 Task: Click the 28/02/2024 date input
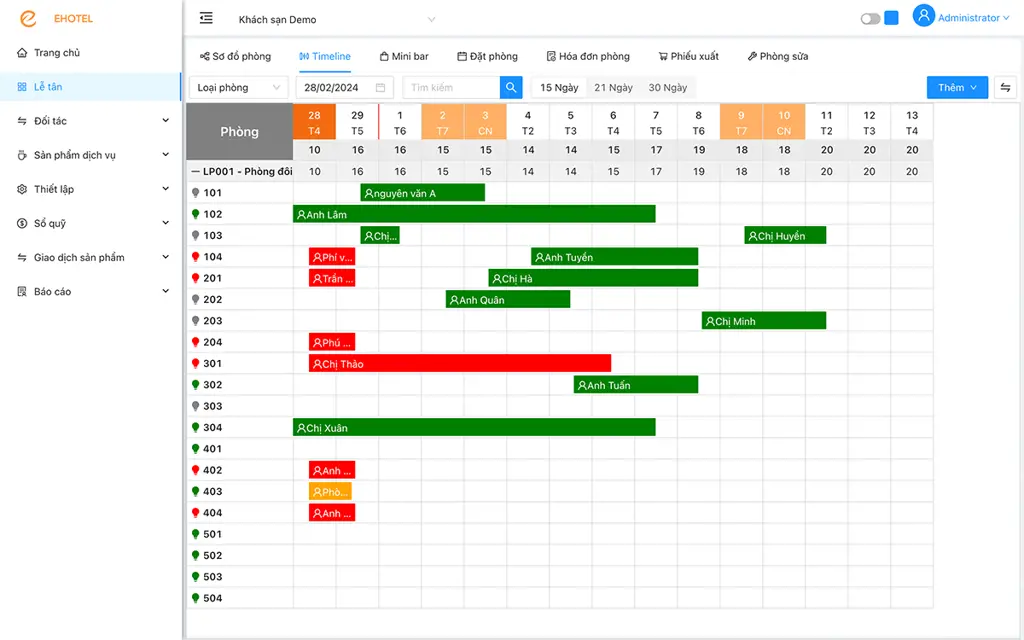(x=344, y=88)
